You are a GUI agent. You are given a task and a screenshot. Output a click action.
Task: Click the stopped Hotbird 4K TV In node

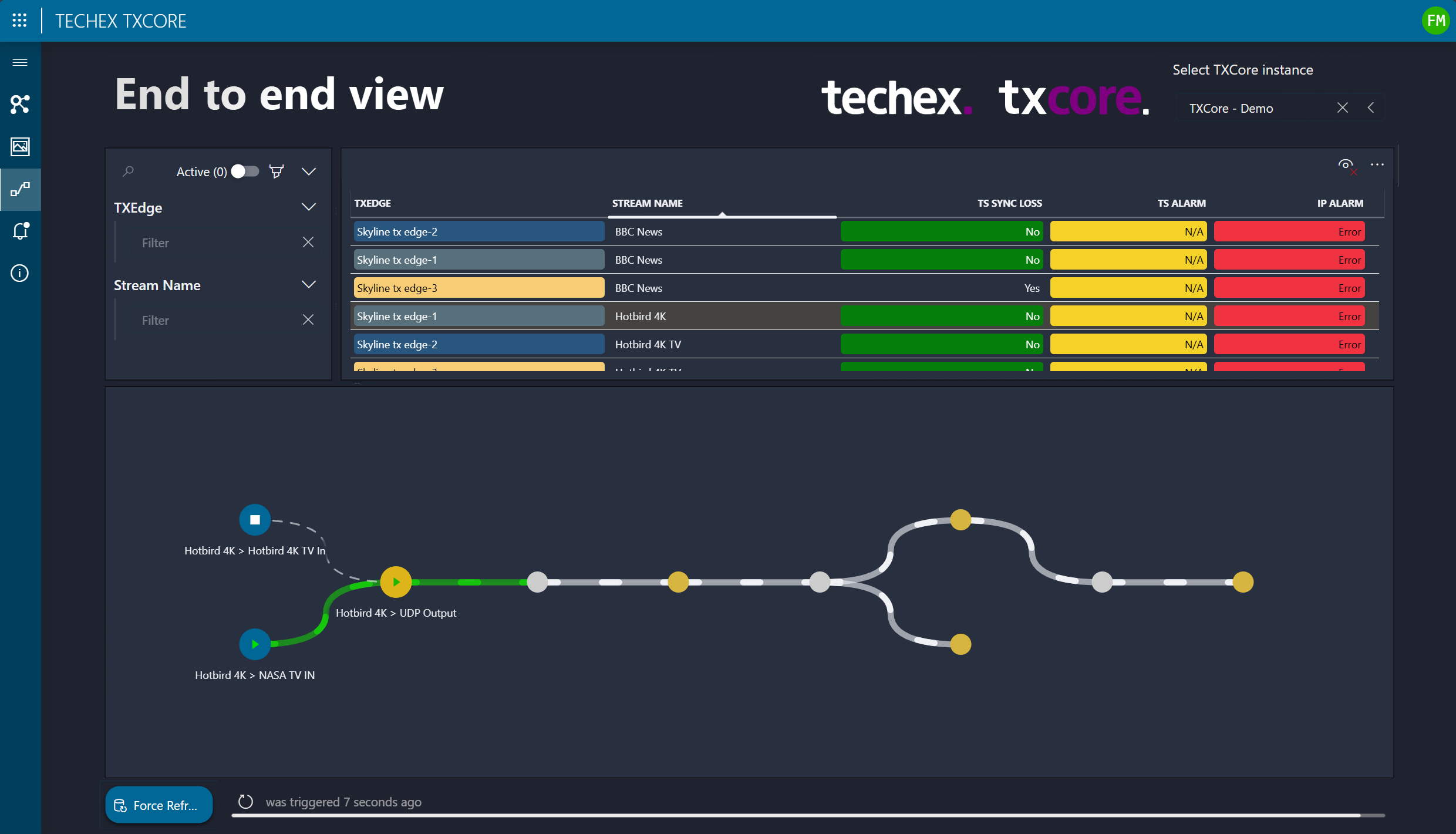(x=255, y=519)
